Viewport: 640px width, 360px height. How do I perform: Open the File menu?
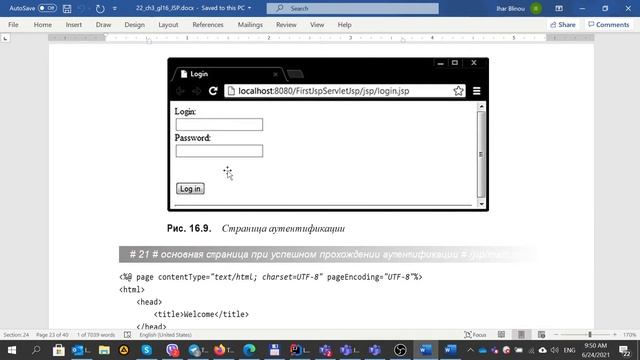click(x=13, y=24)
